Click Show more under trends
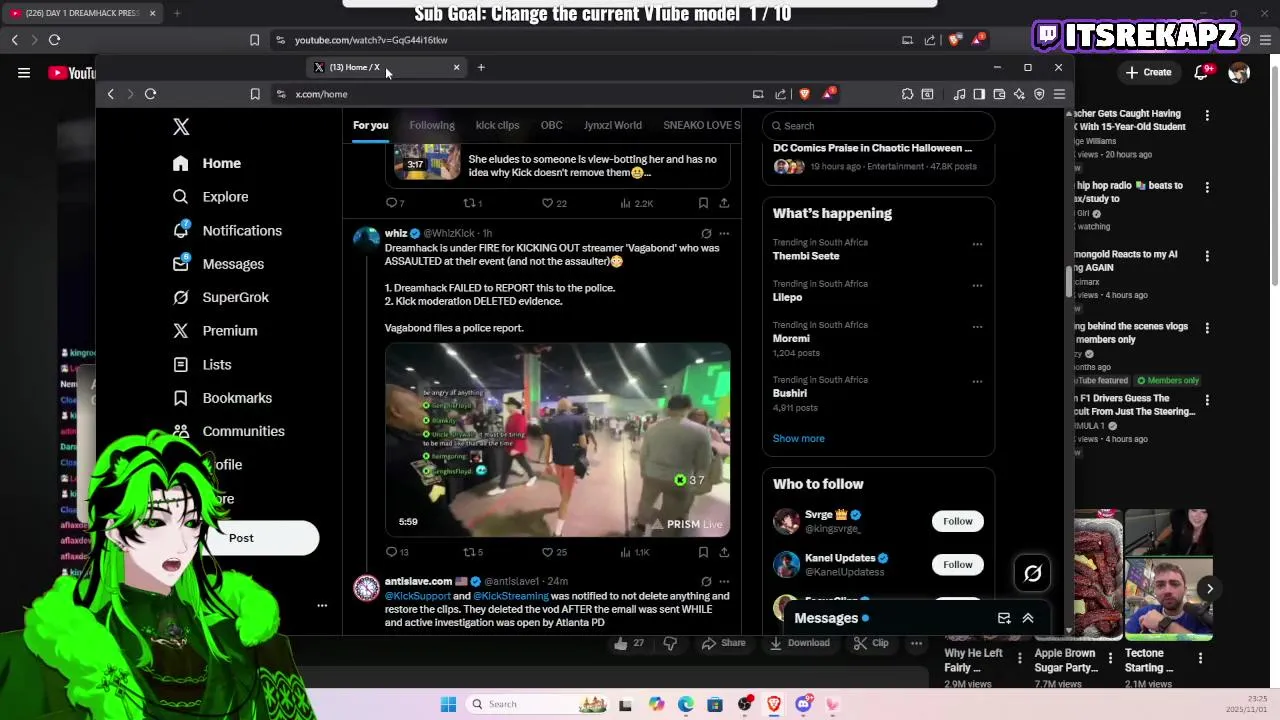Viewport: 1280px width, 720px height. (798, 439)
